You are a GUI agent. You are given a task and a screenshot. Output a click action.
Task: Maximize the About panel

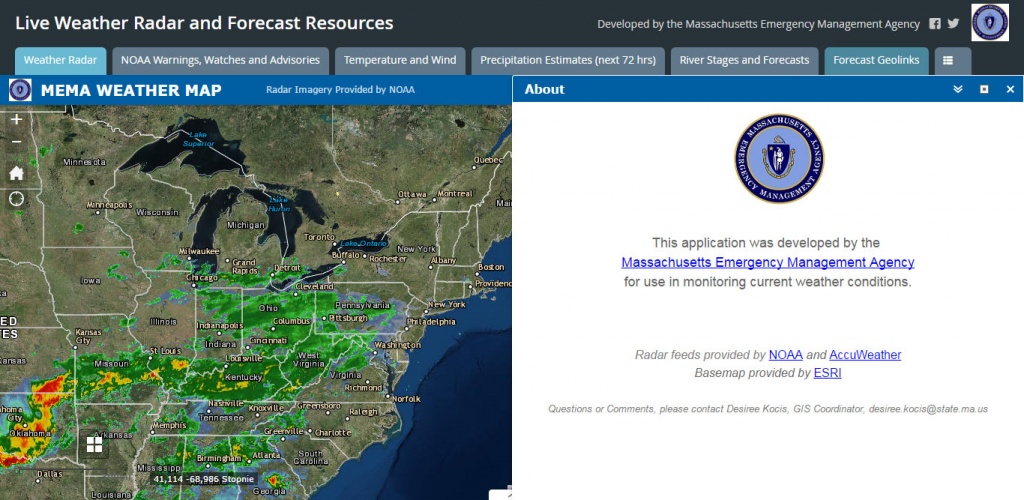(x=984, y=89)
